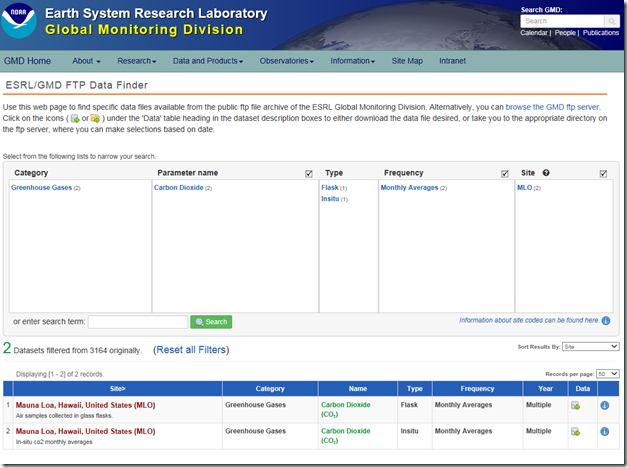
Task: Download data file for Flask dataset row
Action: (x=575, y=405)
